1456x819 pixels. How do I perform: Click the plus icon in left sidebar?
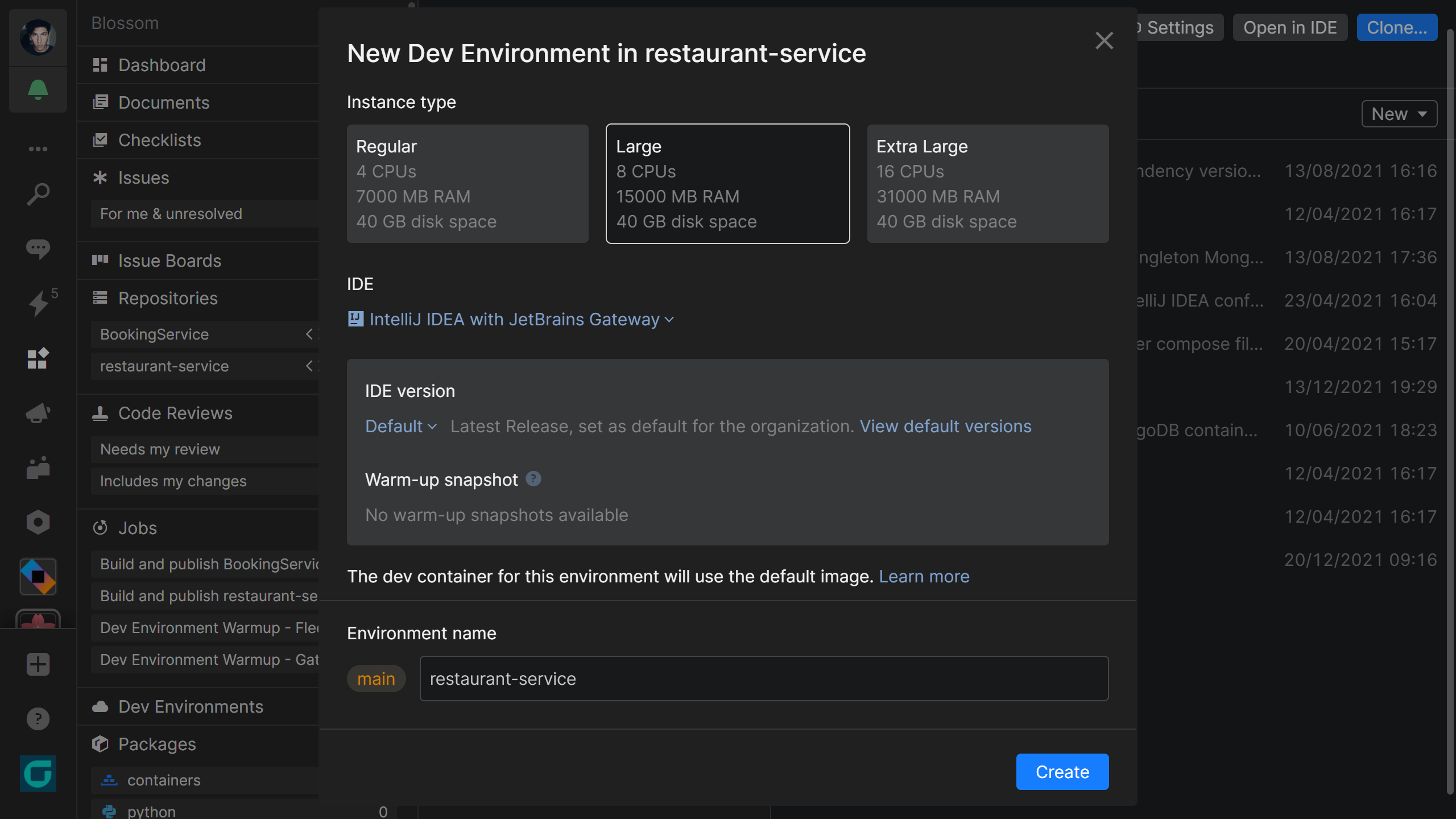click(38, 664)
